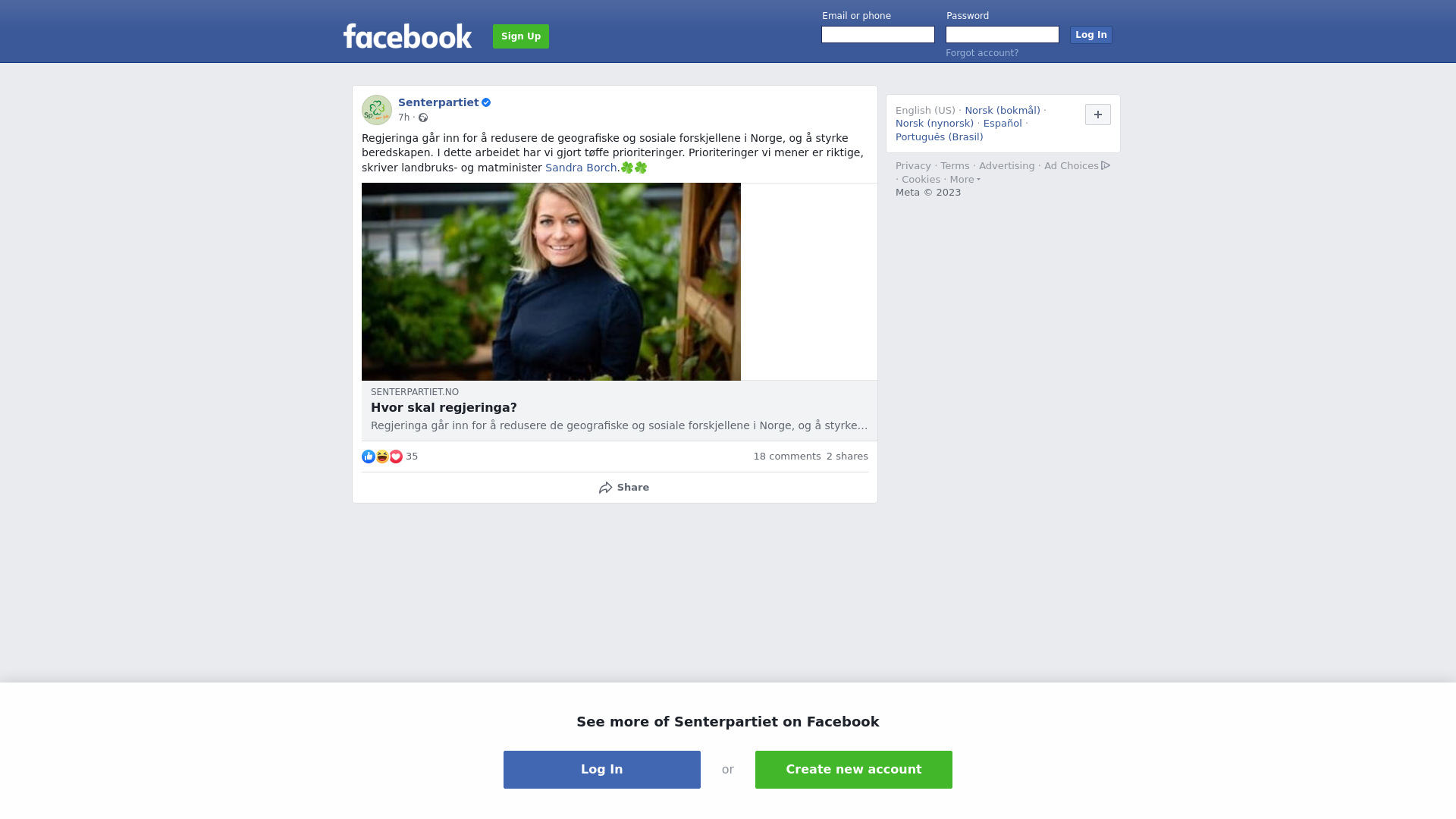Viewport: 1456px width, 819px height.
Task: Open the Forgot account link
Action: (982, 53)
